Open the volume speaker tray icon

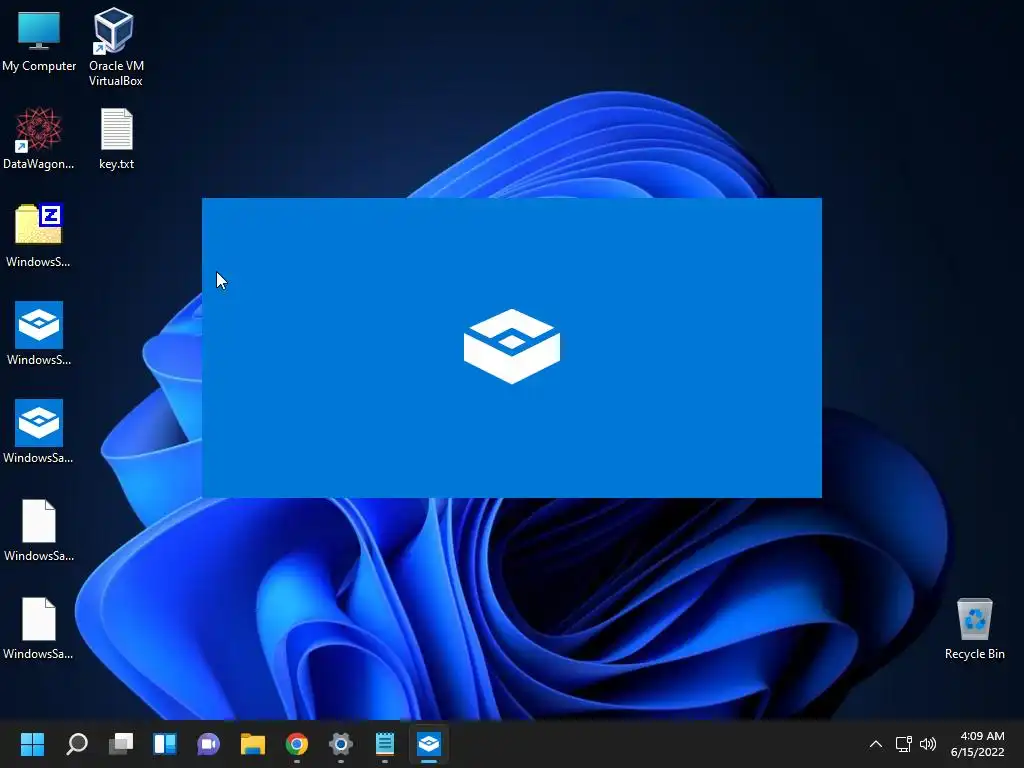coord(927,744)
